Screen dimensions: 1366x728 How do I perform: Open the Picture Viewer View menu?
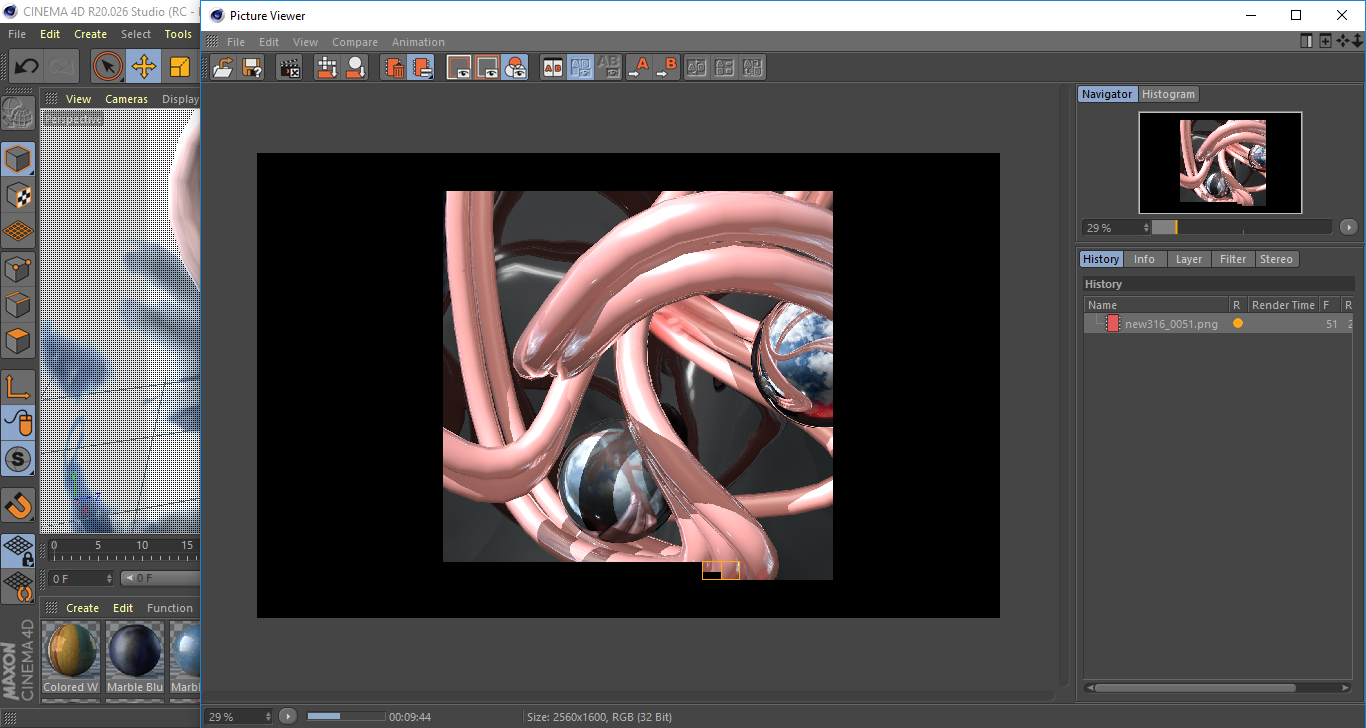pyautogui.click(x=305, y=42)
